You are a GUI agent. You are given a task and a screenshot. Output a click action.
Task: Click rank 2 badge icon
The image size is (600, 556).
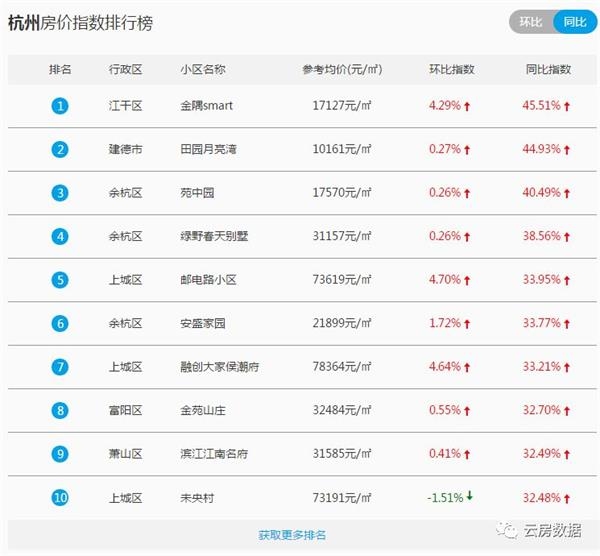[60, 149]
